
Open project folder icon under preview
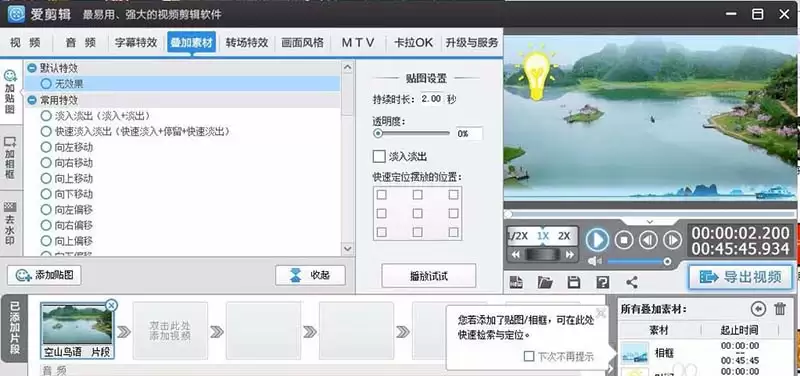(545, 282)
